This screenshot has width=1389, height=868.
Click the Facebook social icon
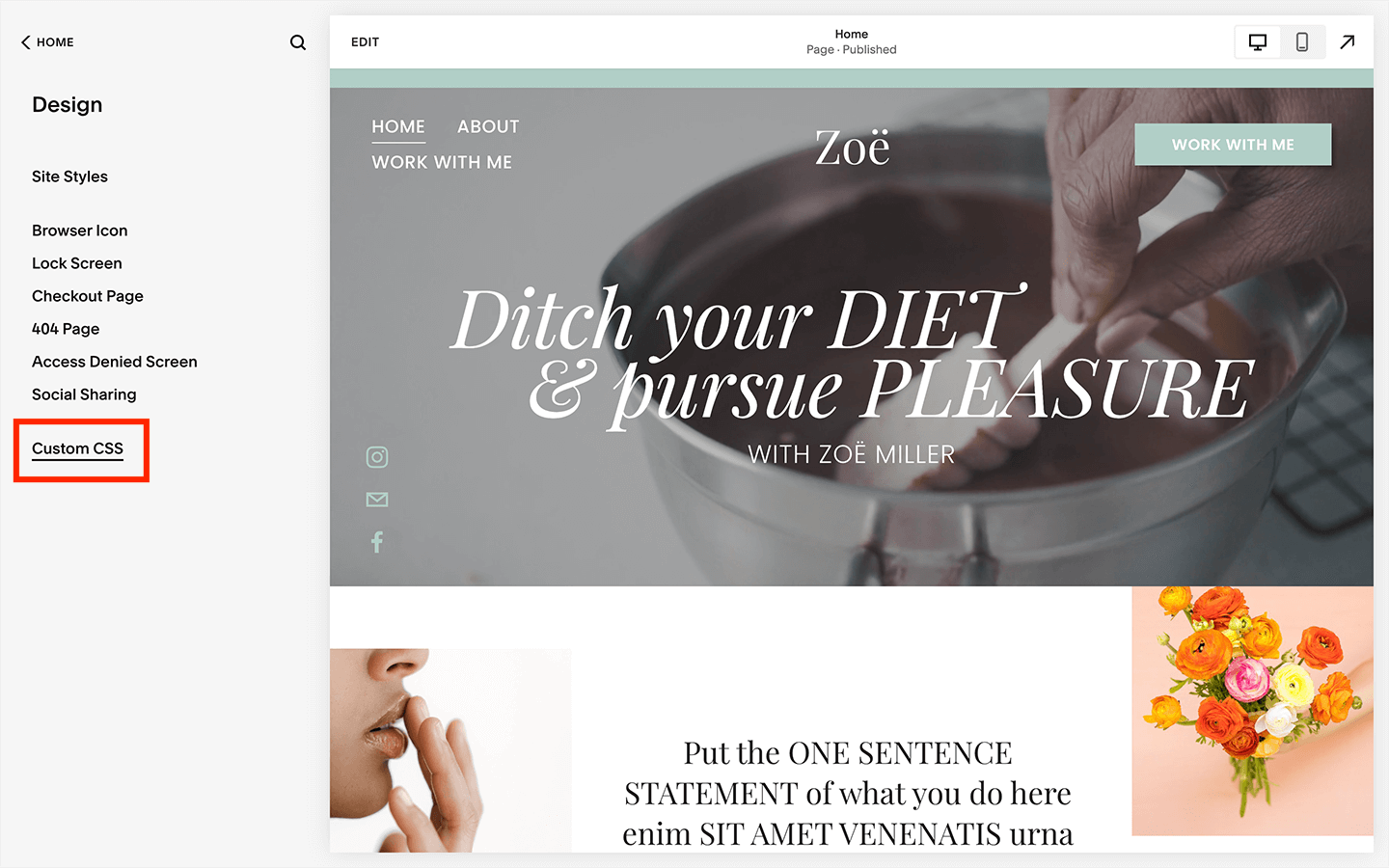(377, 542)
